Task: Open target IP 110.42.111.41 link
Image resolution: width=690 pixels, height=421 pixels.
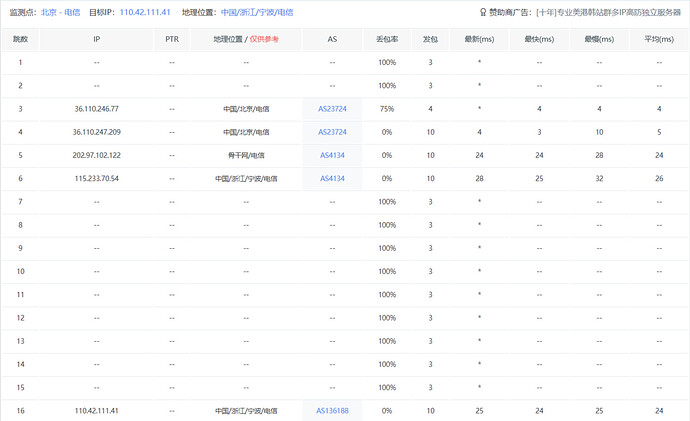Action: (145, 12)
